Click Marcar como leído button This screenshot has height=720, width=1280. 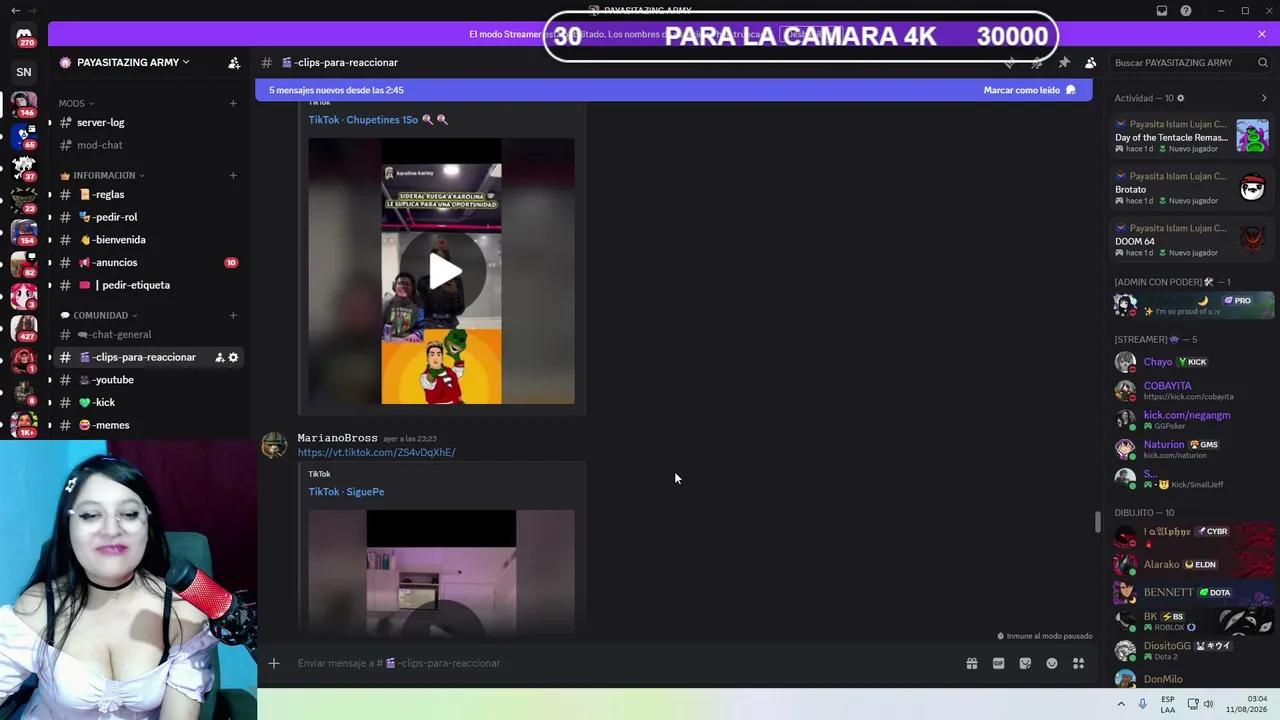coord(1029,90)
